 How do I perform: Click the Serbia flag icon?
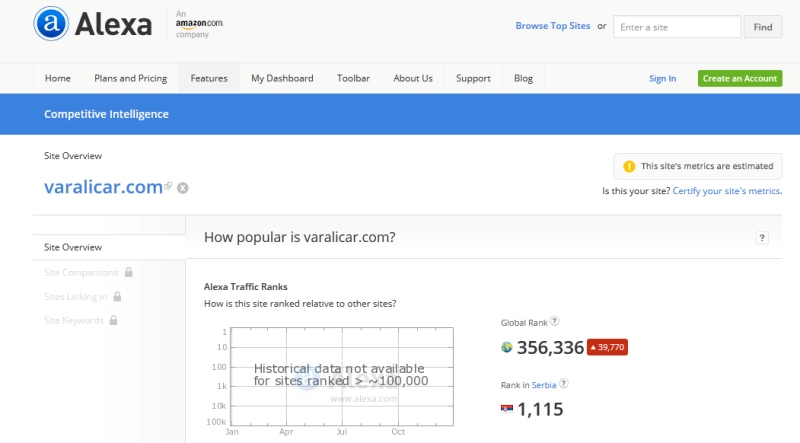point(507,409)
